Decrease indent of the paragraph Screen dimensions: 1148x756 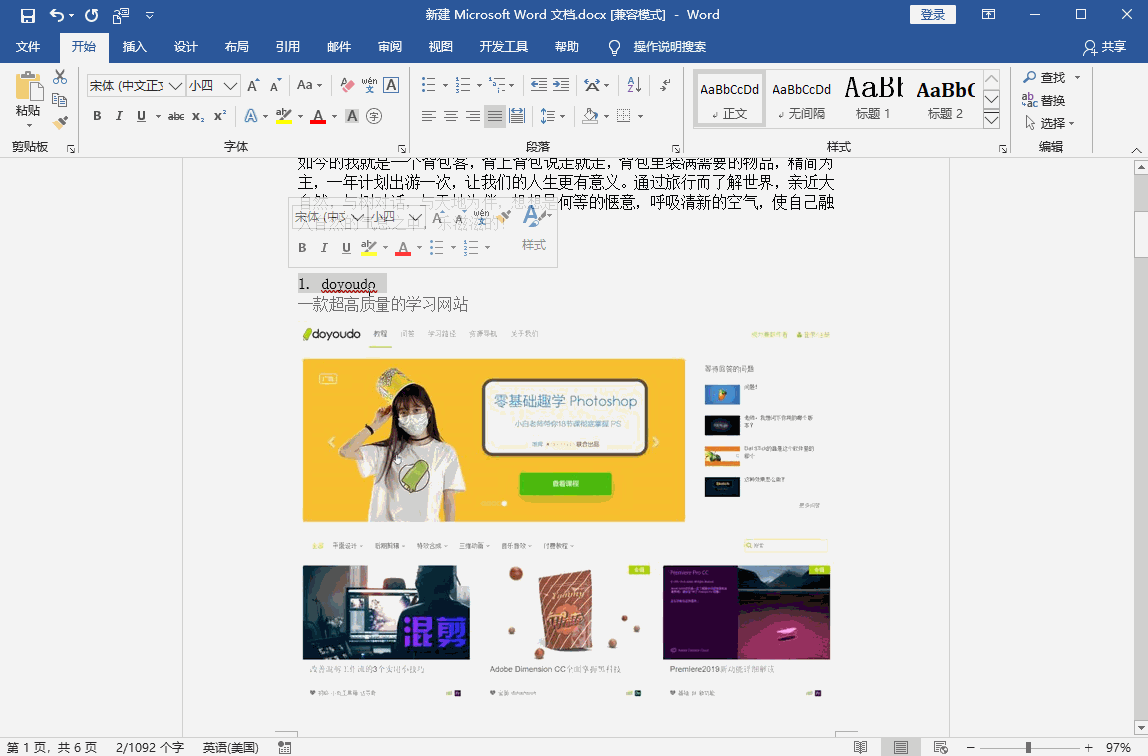click(538, 84)
